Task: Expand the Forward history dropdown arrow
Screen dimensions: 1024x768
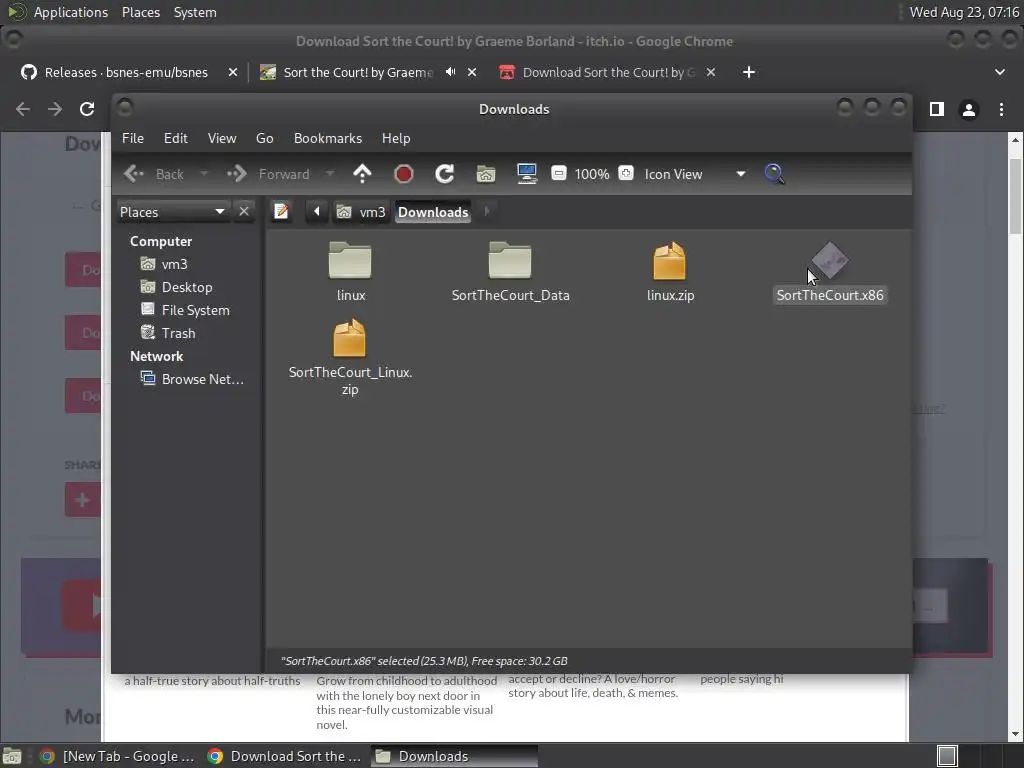Action: point(330,174)
